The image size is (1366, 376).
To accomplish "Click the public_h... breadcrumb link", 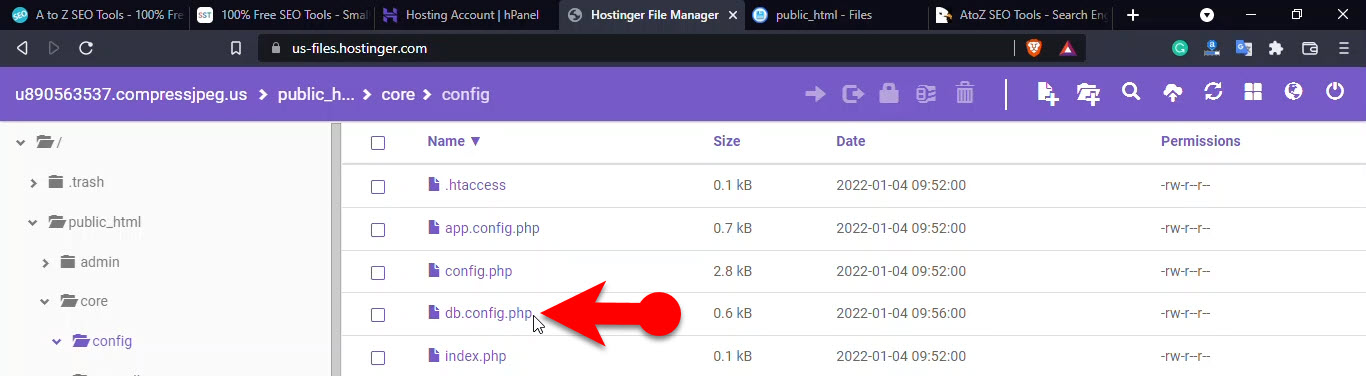I will pos(316,94).
